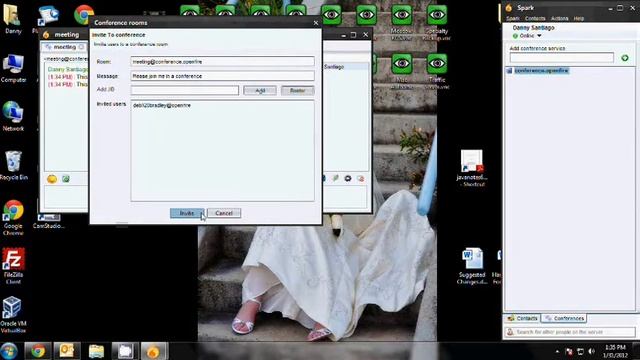Open Outlook from the taskbar
Viewport: 640px width, 360px height.
click(67, 351)
